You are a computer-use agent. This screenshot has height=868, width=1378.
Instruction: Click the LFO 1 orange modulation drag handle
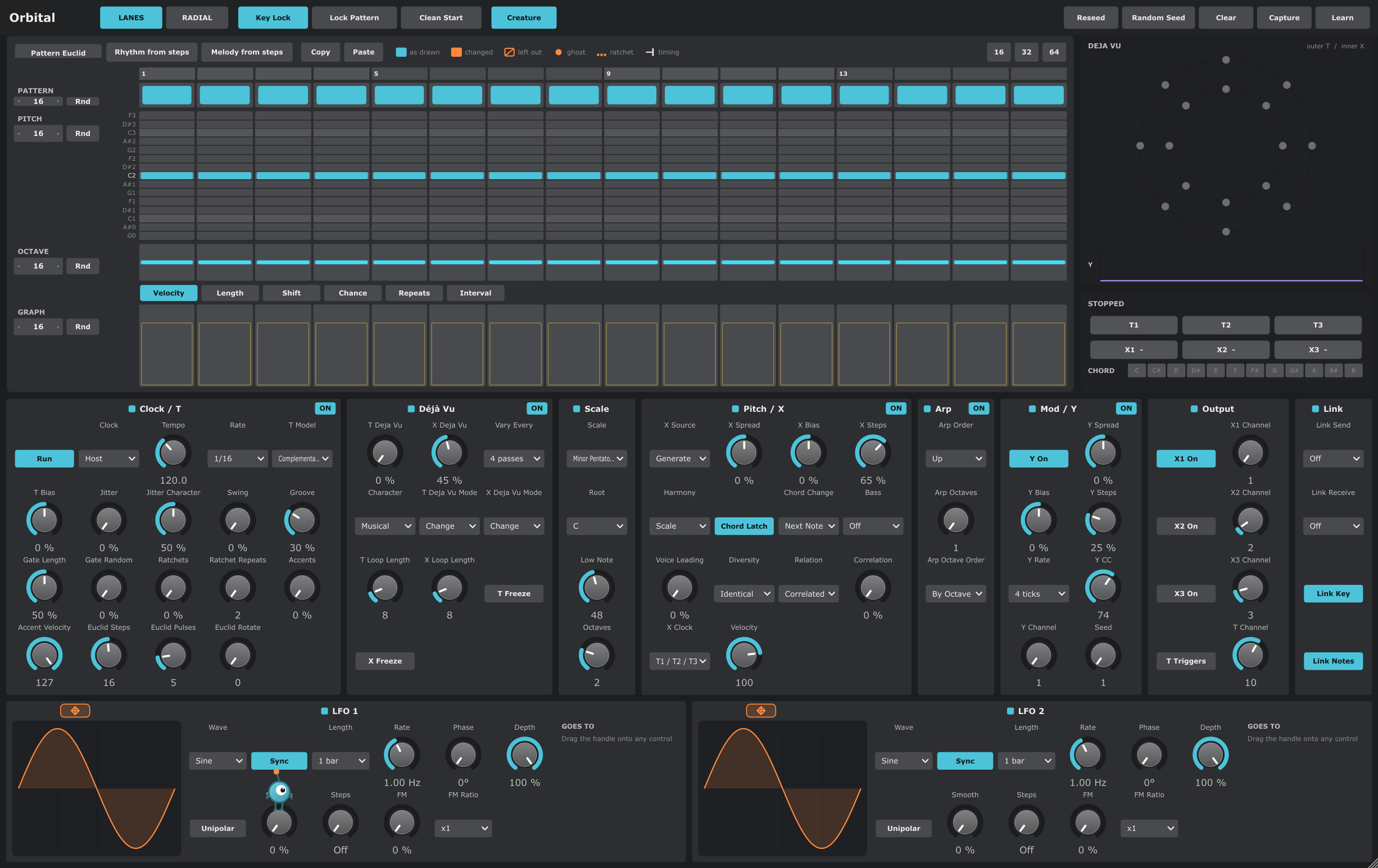tap(75, 710)
